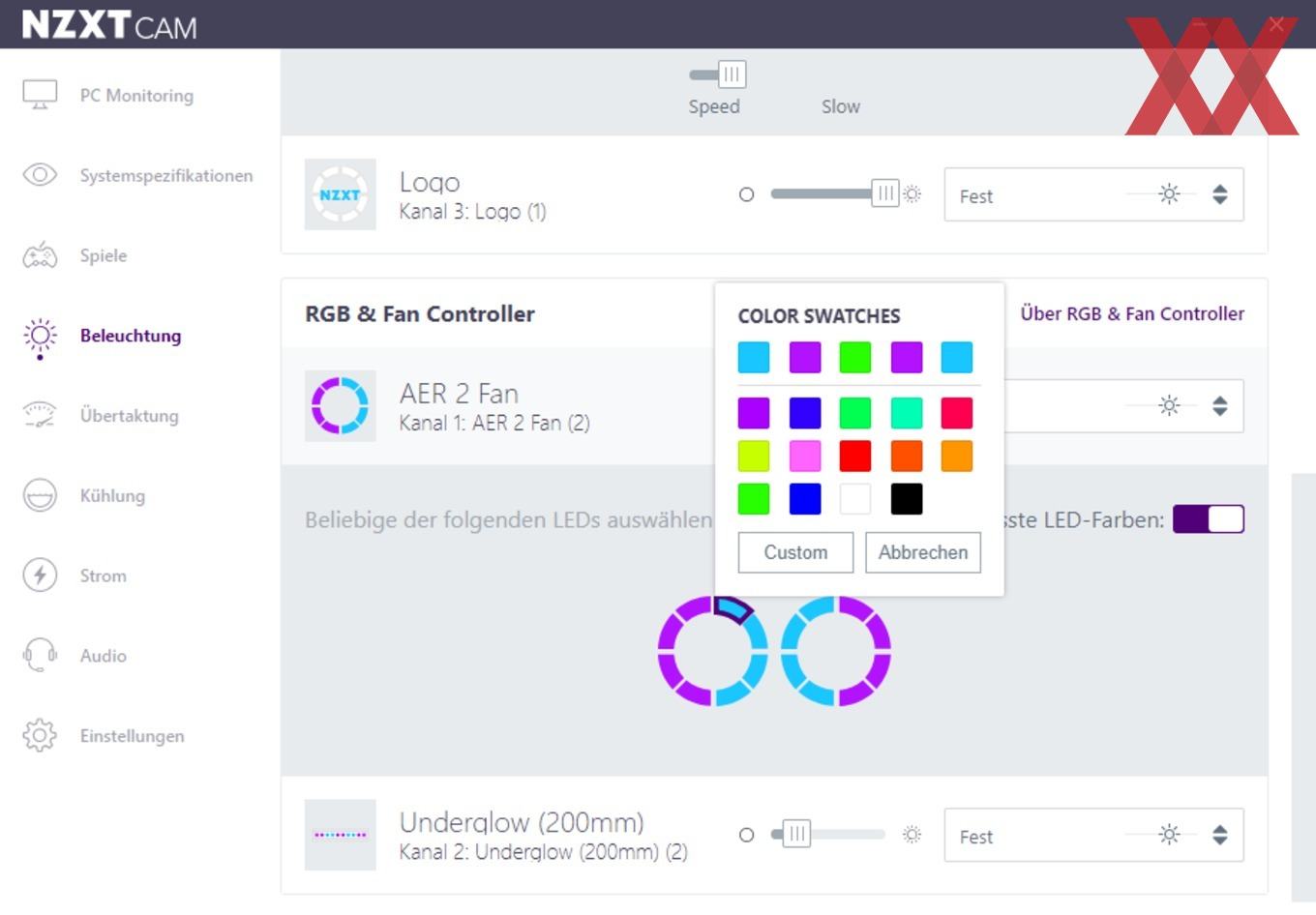Viewport: 1316px width, 915px height.
Task: Pick the turquoise color swatch
Action: [907, 413]
